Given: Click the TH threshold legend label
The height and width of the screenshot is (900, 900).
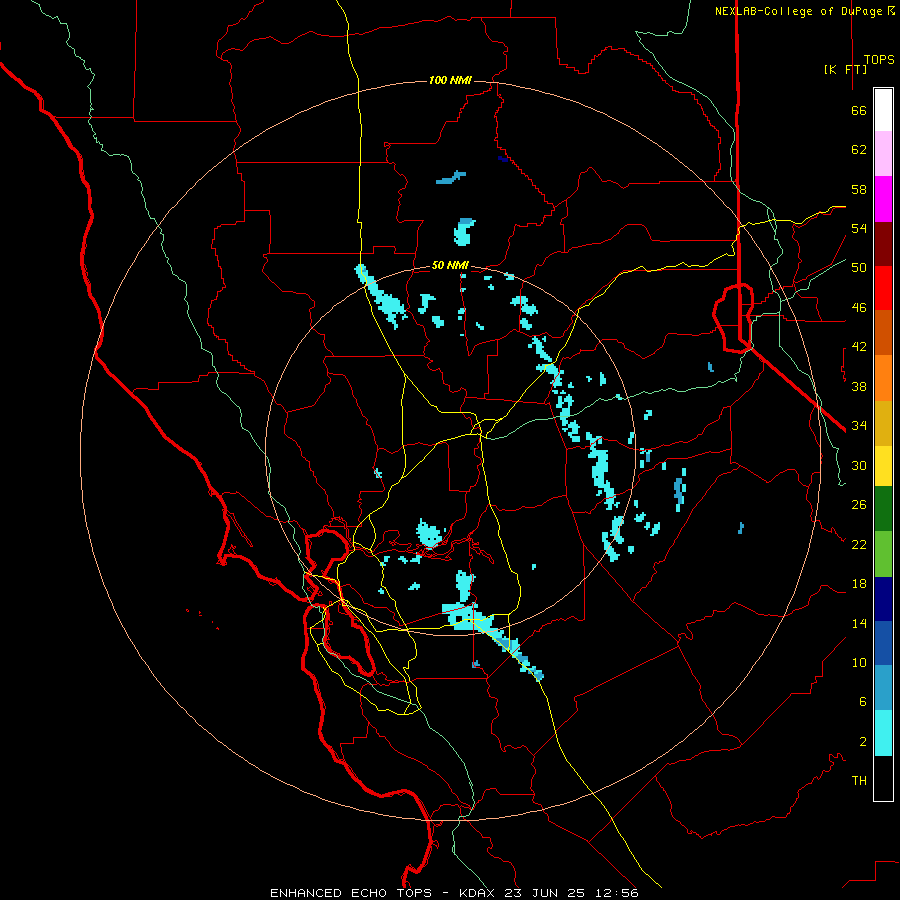Looking at the screenshot, I should (x=859, y=780).
